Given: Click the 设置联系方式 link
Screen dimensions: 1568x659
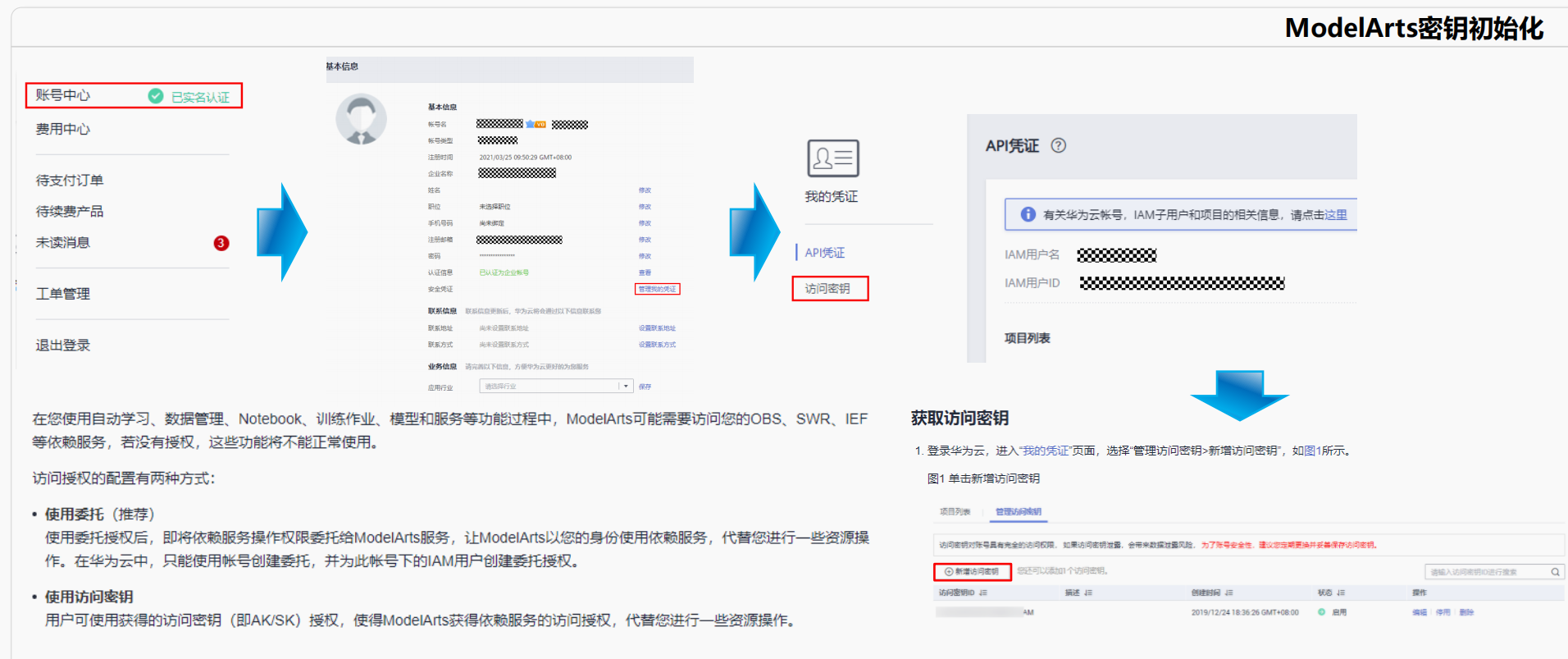Looking at the screenshot, I should pos(658,345).
